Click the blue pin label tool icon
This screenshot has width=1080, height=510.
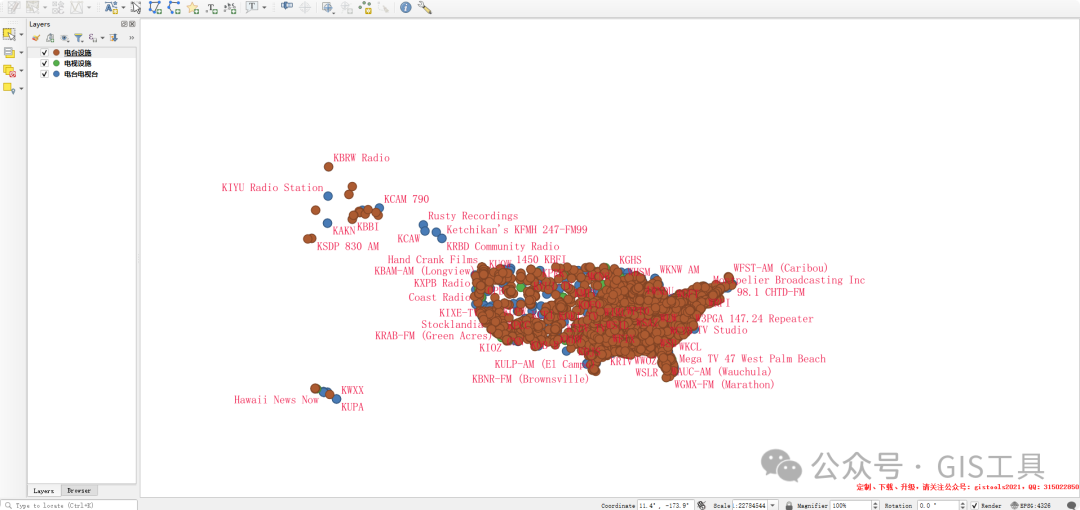coord(287,8)
